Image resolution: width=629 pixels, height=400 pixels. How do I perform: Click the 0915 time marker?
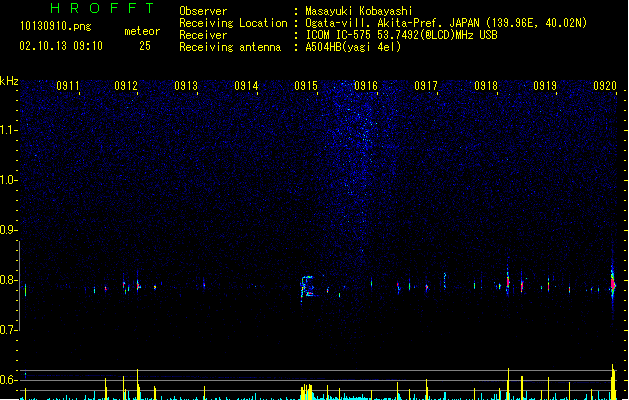pyautogui.click(x=306, y=86)
